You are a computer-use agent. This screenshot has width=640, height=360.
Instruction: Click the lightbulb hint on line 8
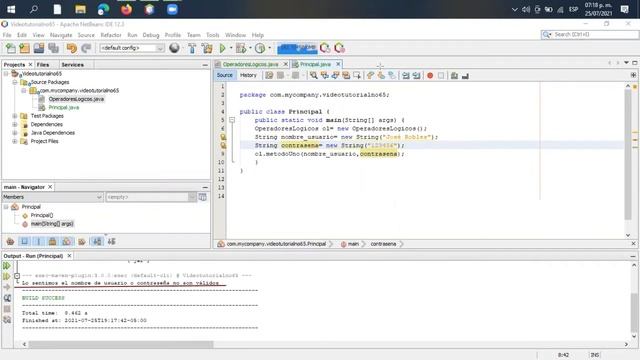coord(223,145)
